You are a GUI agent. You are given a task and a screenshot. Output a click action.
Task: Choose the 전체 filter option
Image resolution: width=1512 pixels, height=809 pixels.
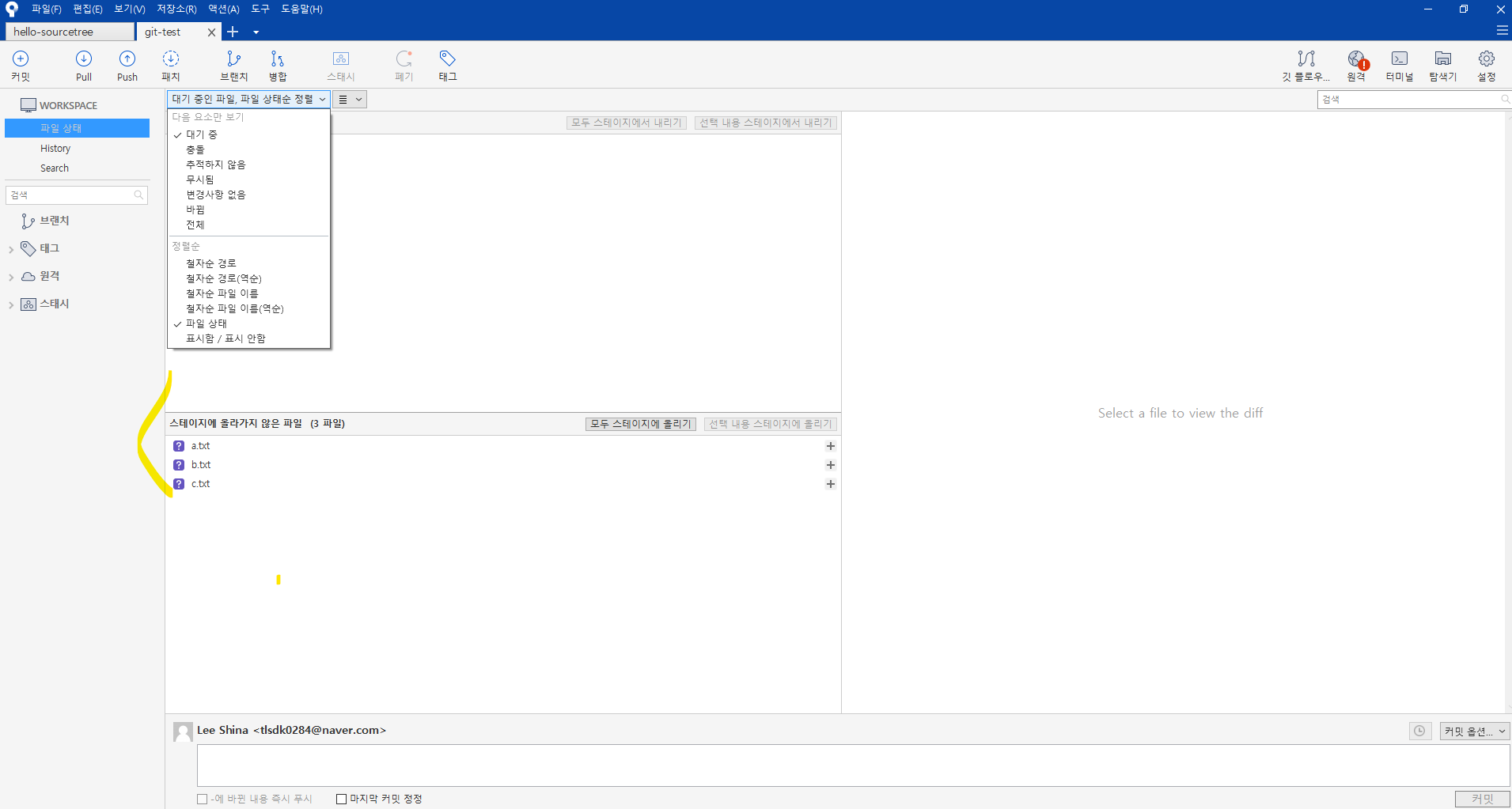pyautogui.click(x=248, y=225)
